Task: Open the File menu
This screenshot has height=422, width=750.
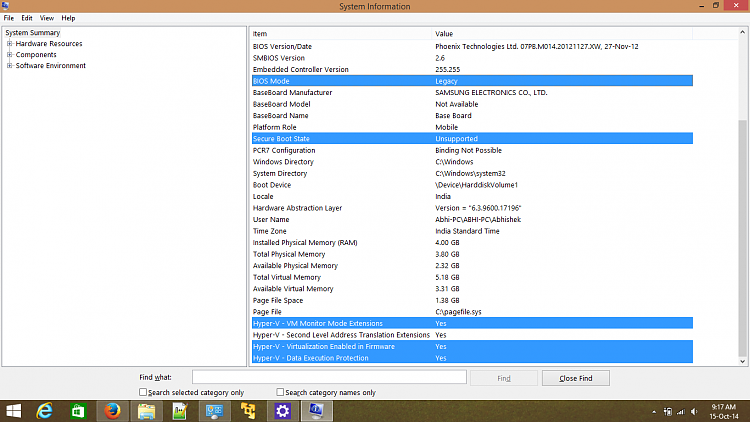Action: (x=9, y=18)
